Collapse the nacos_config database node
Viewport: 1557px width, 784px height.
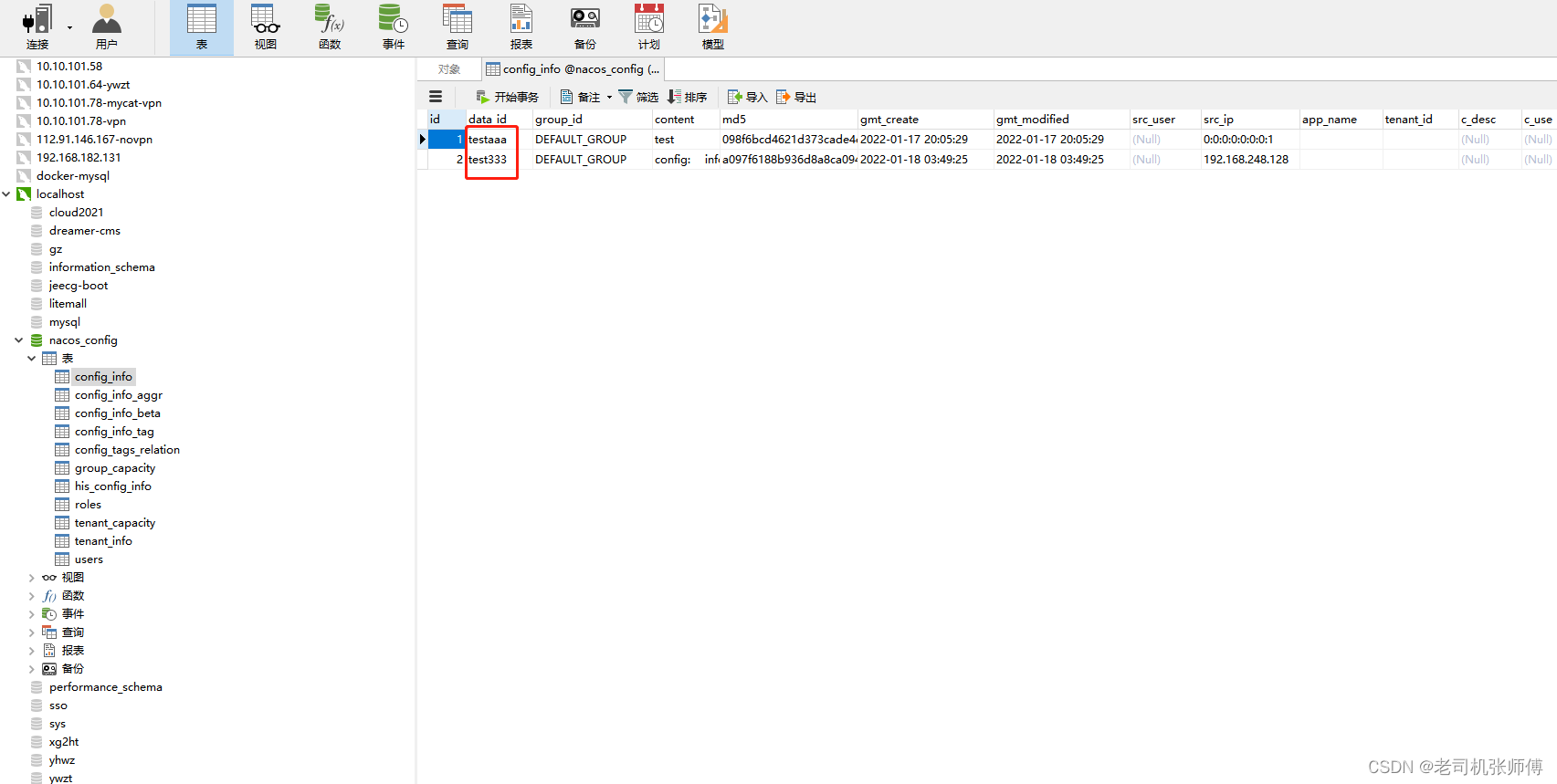[x=19, y=340]
